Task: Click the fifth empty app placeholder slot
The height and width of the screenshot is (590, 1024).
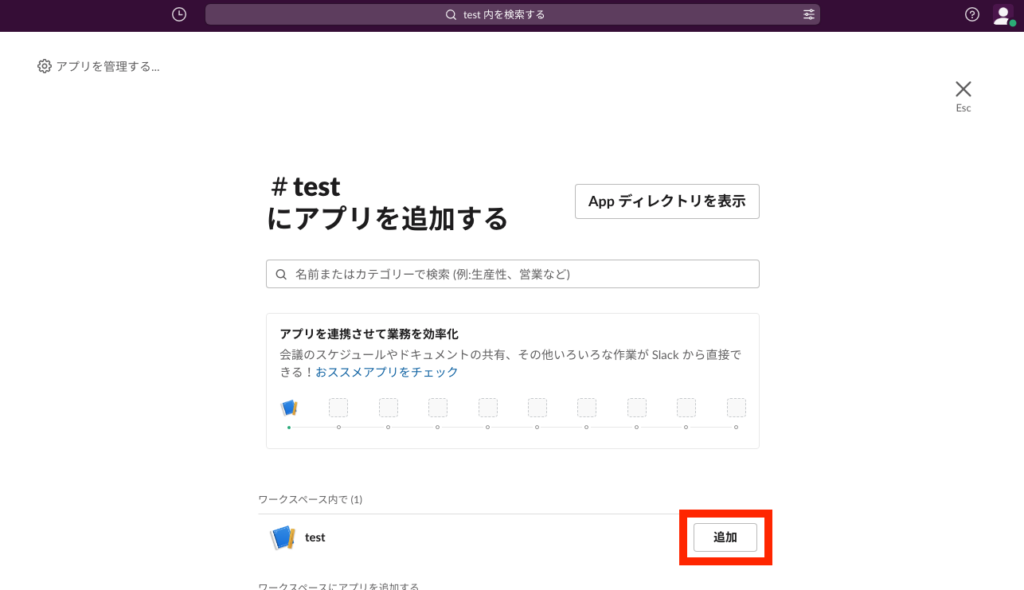Action: 537,407
